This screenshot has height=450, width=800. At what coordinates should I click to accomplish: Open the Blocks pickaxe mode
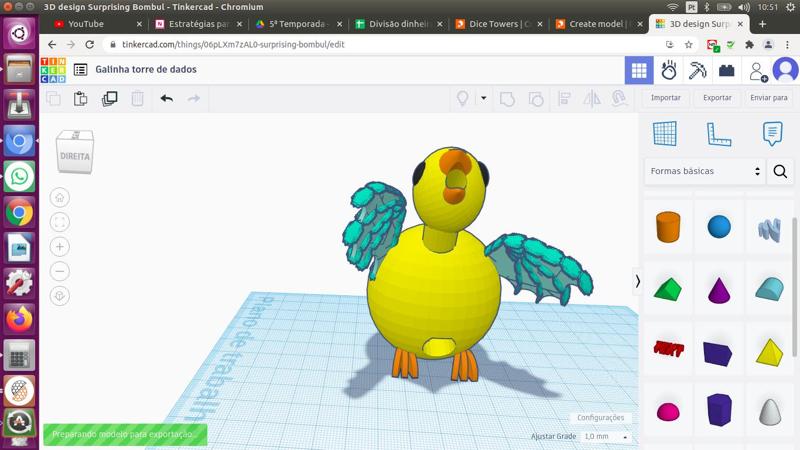[697, 70]
